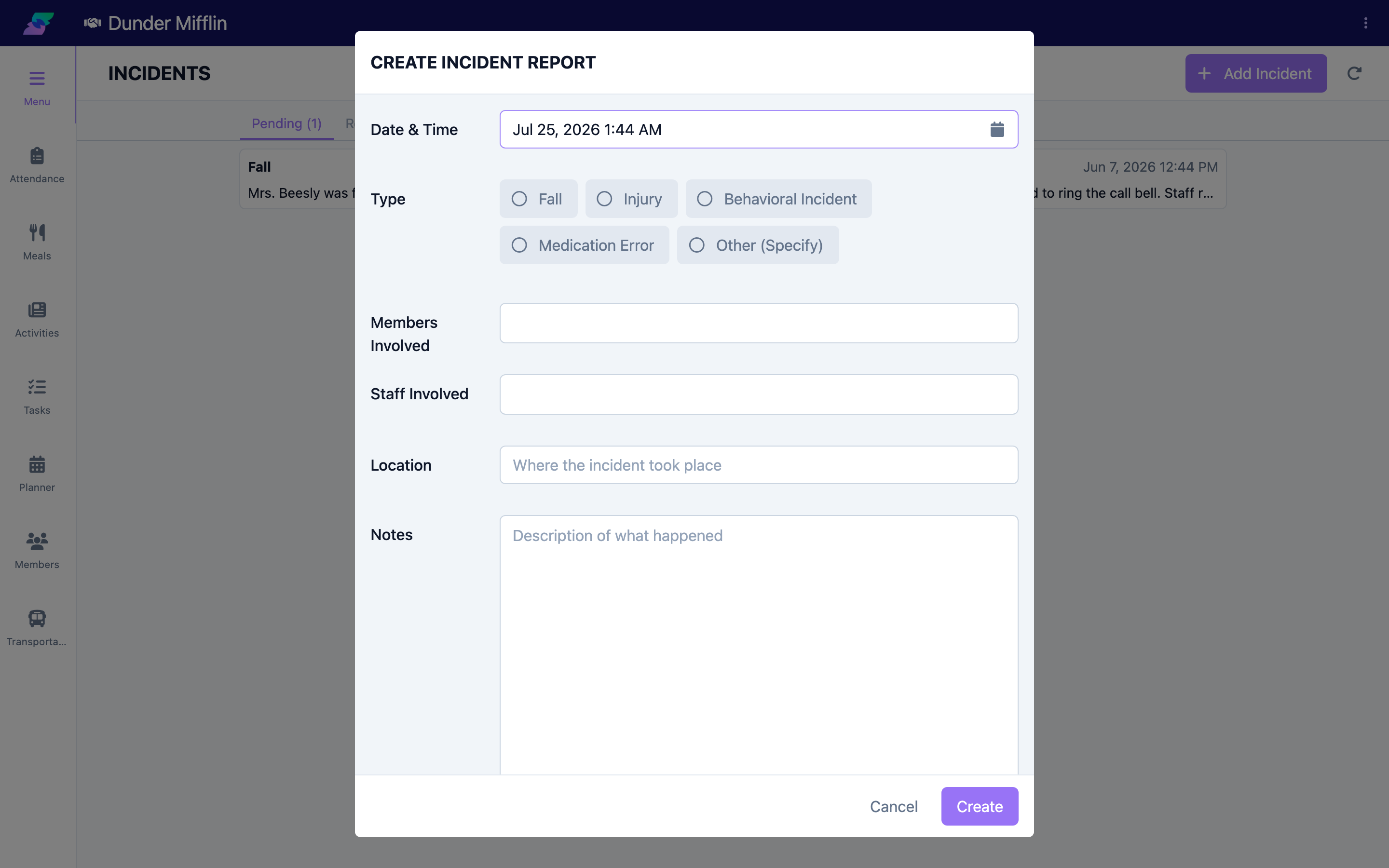
Task: Open the calendar date picker icon
Action: (997, 129)
